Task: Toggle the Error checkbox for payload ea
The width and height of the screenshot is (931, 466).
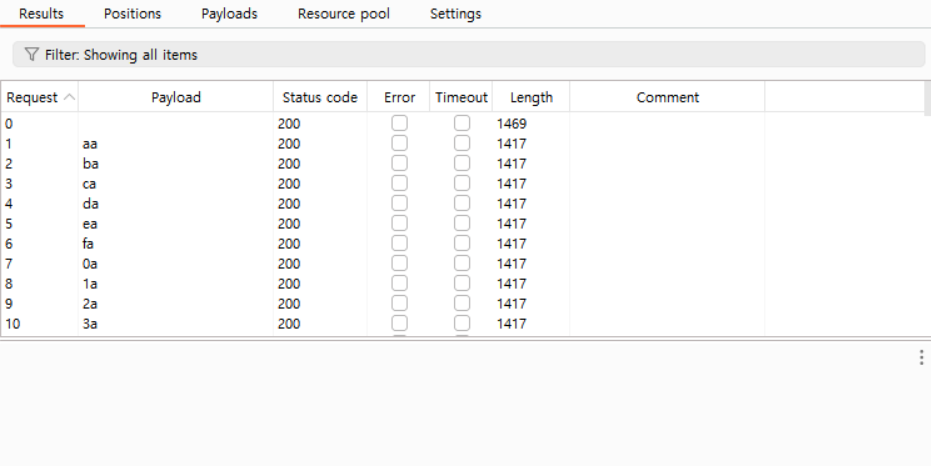Action: 400,223
